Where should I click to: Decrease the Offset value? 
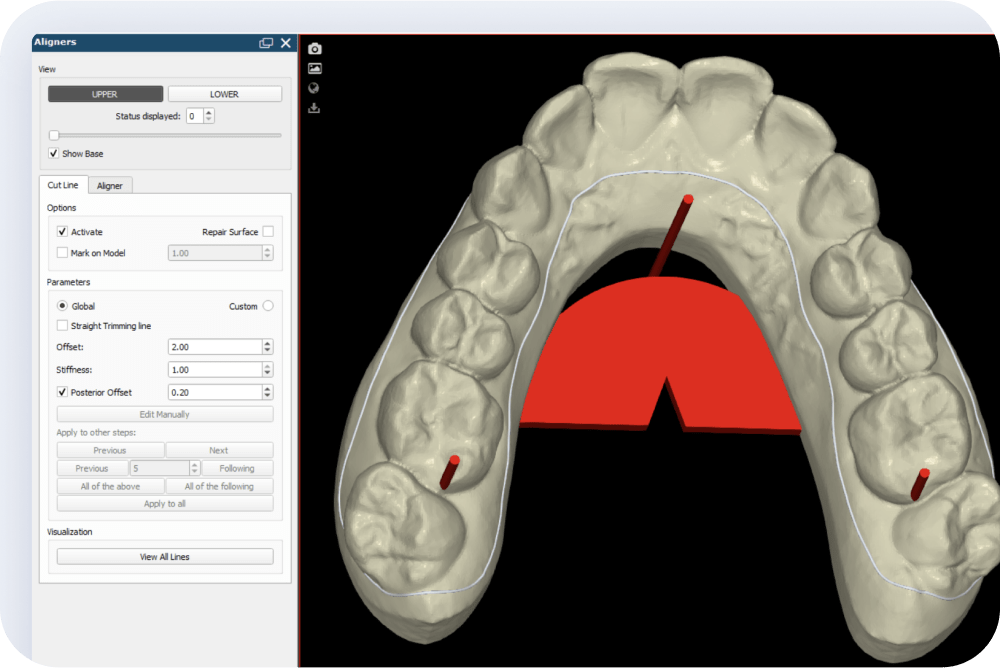(x=267, y=350)
